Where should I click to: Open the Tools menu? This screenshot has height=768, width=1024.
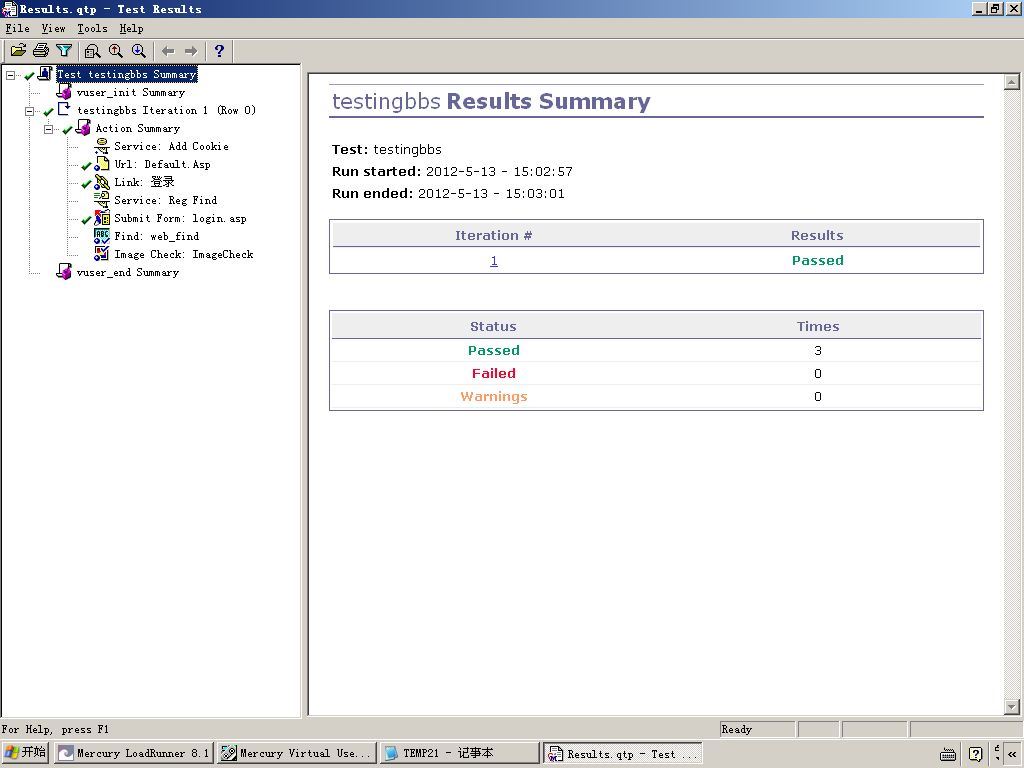tap(92, 29)
